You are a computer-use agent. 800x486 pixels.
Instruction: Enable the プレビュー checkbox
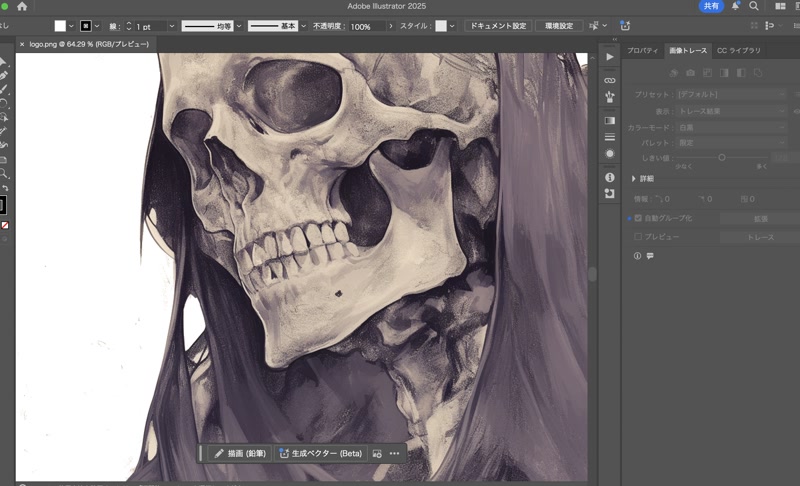coord(638,237)
